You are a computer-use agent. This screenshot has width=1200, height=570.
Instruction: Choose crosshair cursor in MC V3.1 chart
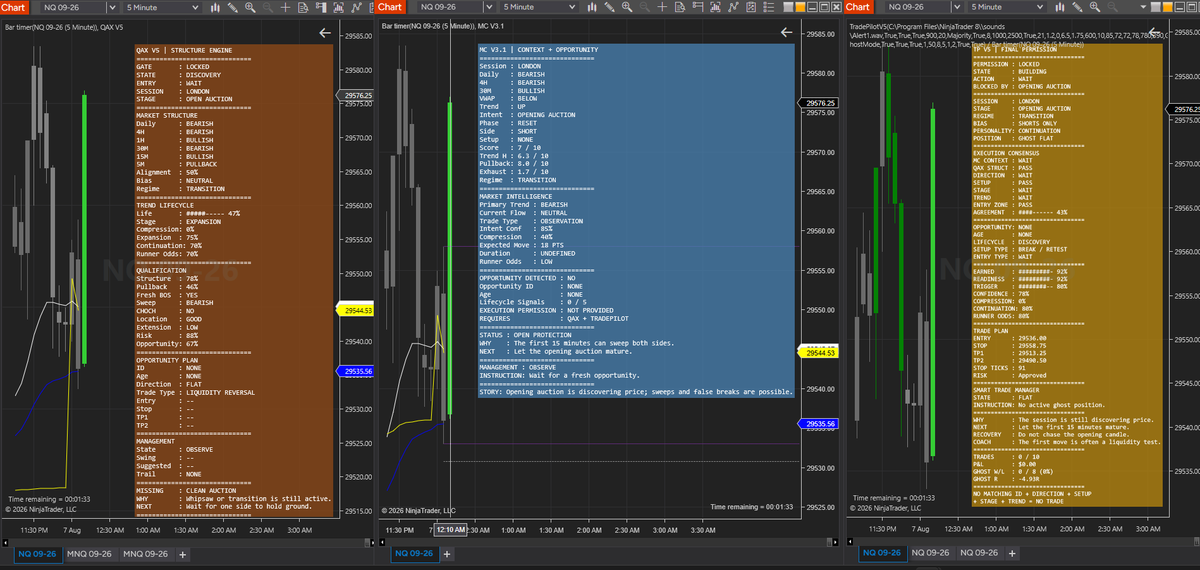(662, 7)
